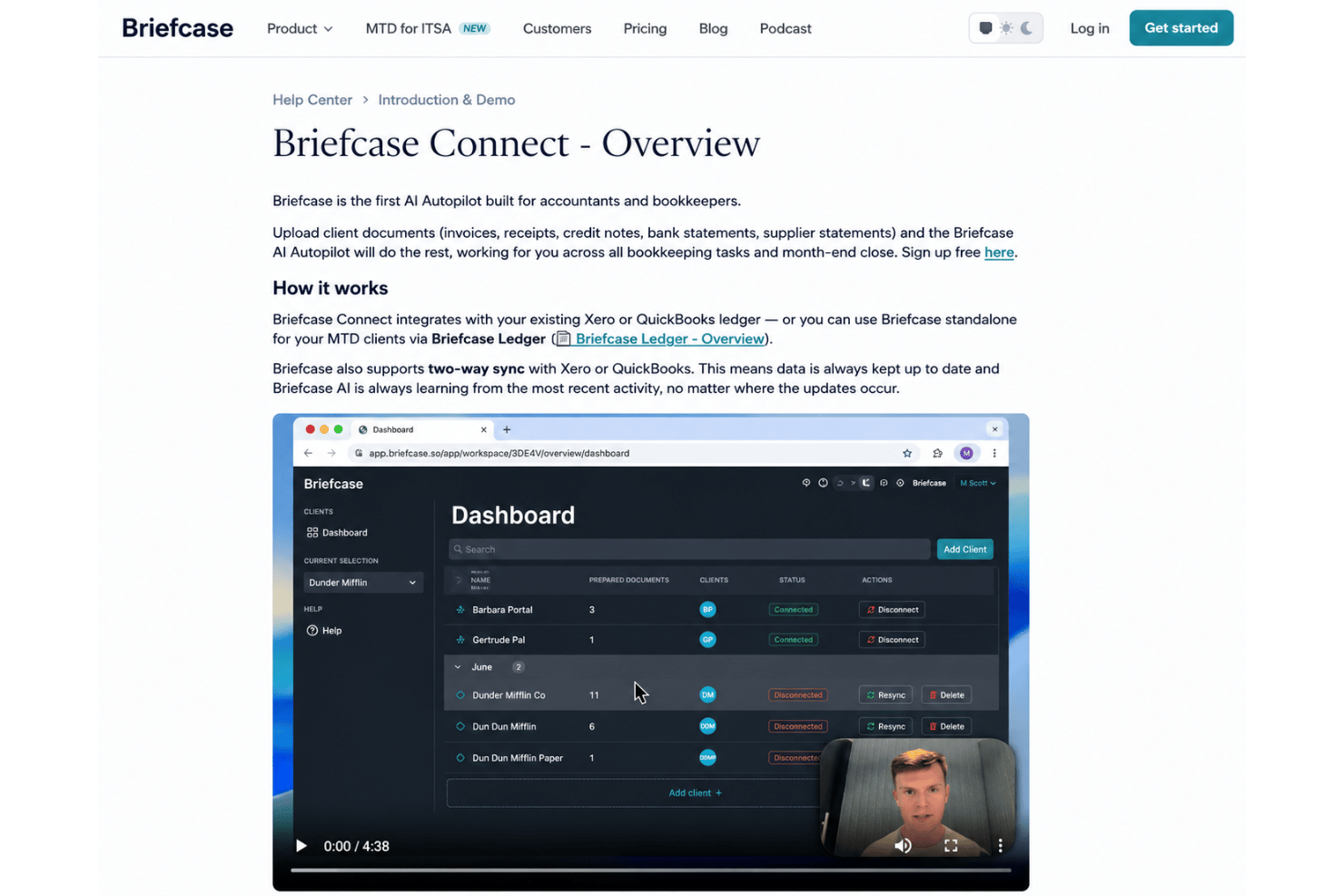Click Resync for Dunder Mifflin Co in video
The image size is (1344, 896).
click(x=885, y=695)
